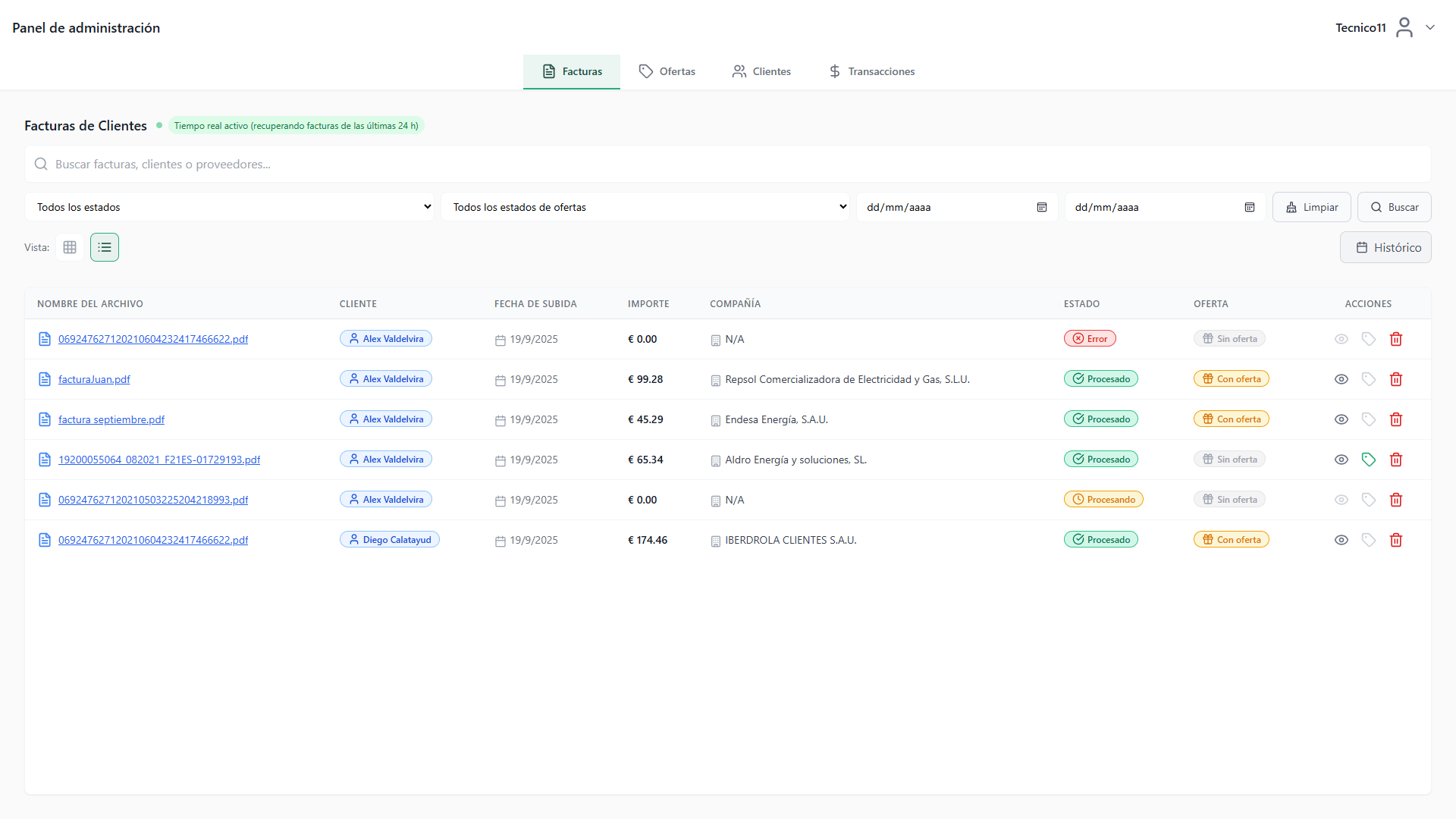Open 19200055064_082021_F21ES-01729193.pdf link
This screenshot has height=819, width=1456.
click(x=159, y=460)
